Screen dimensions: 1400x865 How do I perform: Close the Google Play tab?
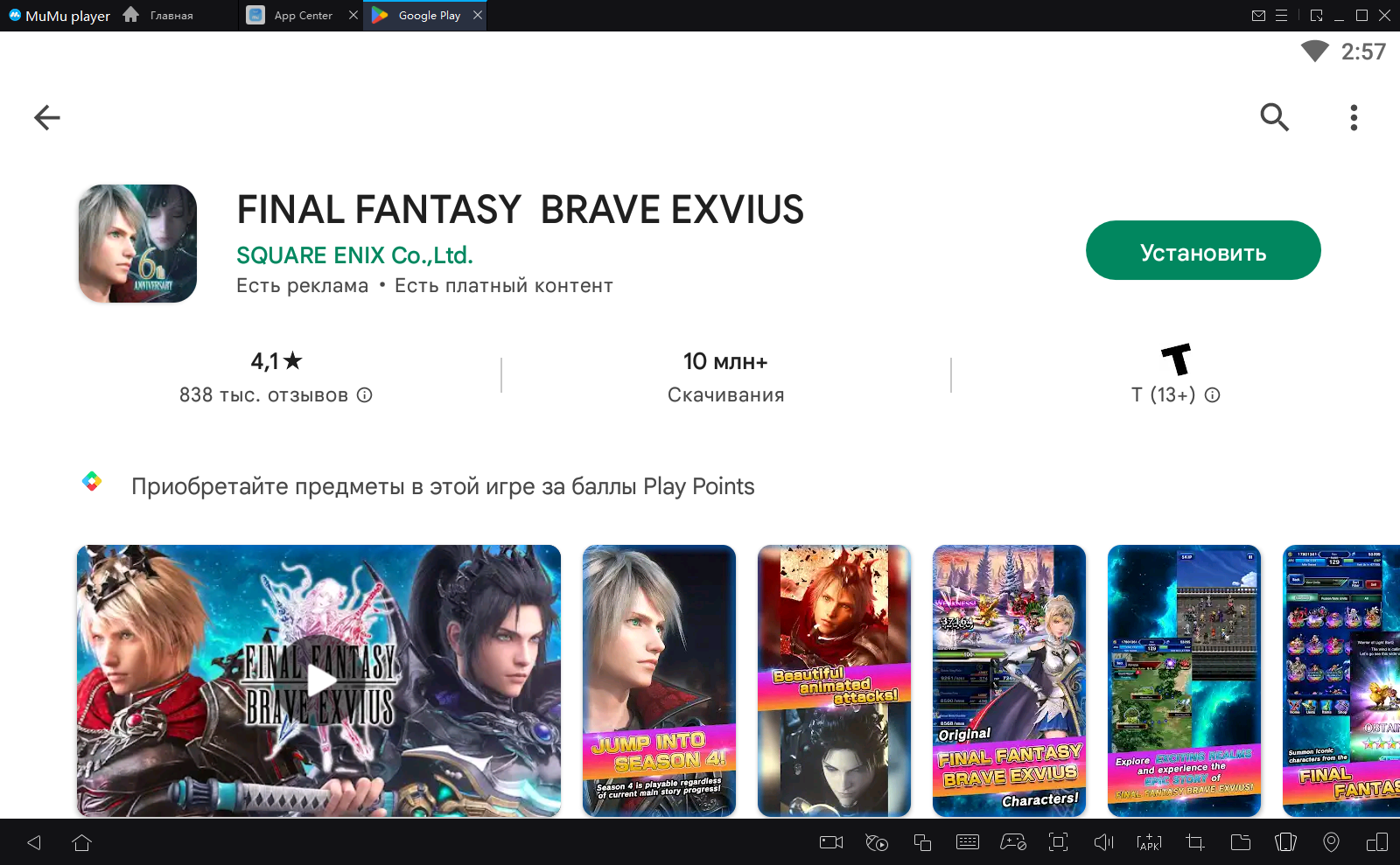pos(478,16)
